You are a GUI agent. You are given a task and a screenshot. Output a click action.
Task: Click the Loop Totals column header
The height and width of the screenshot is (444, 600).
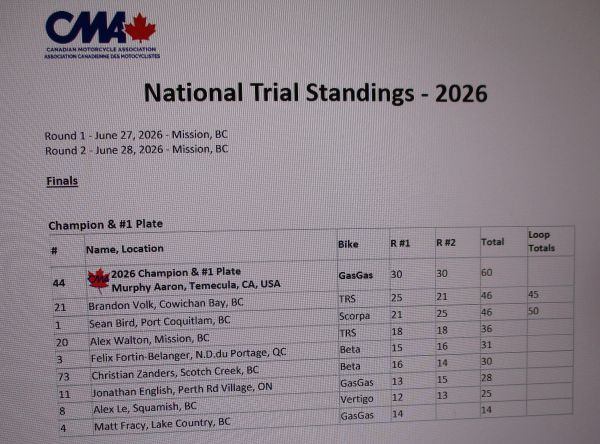click(x=541, y=241)
